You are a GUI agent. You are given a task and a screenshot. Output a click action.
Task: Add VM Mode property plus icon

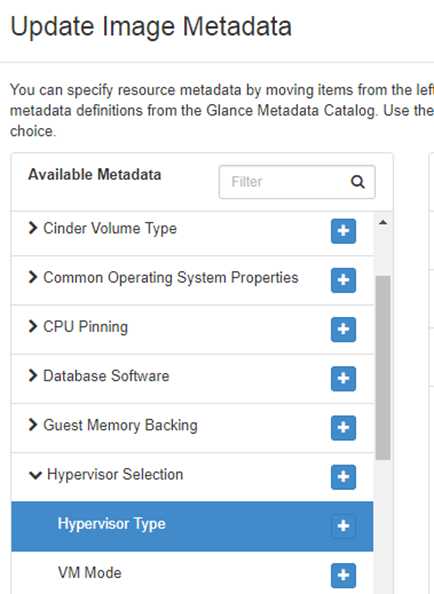[x=343, y=575]
